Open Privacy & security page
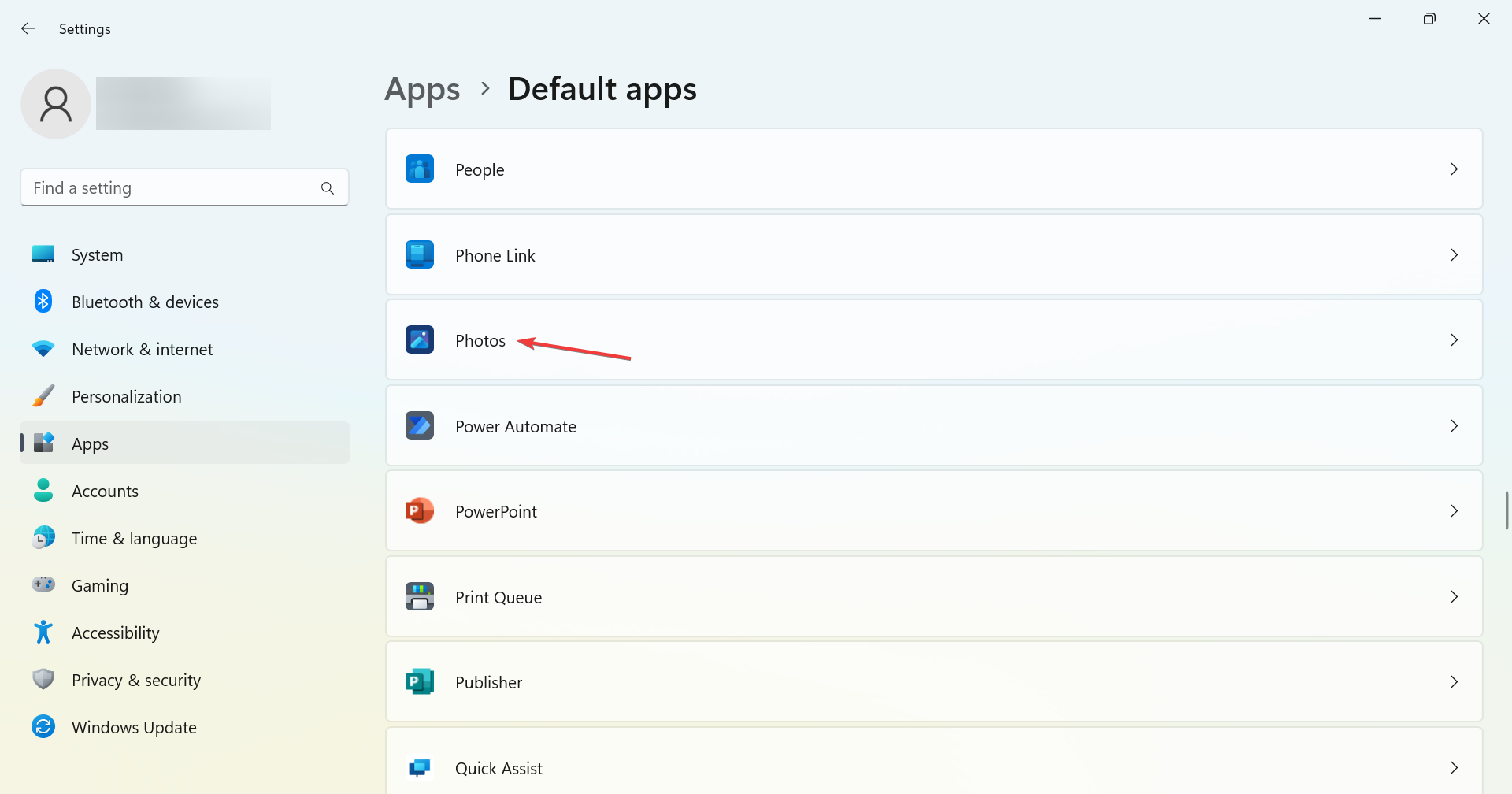 coord(184,680)
